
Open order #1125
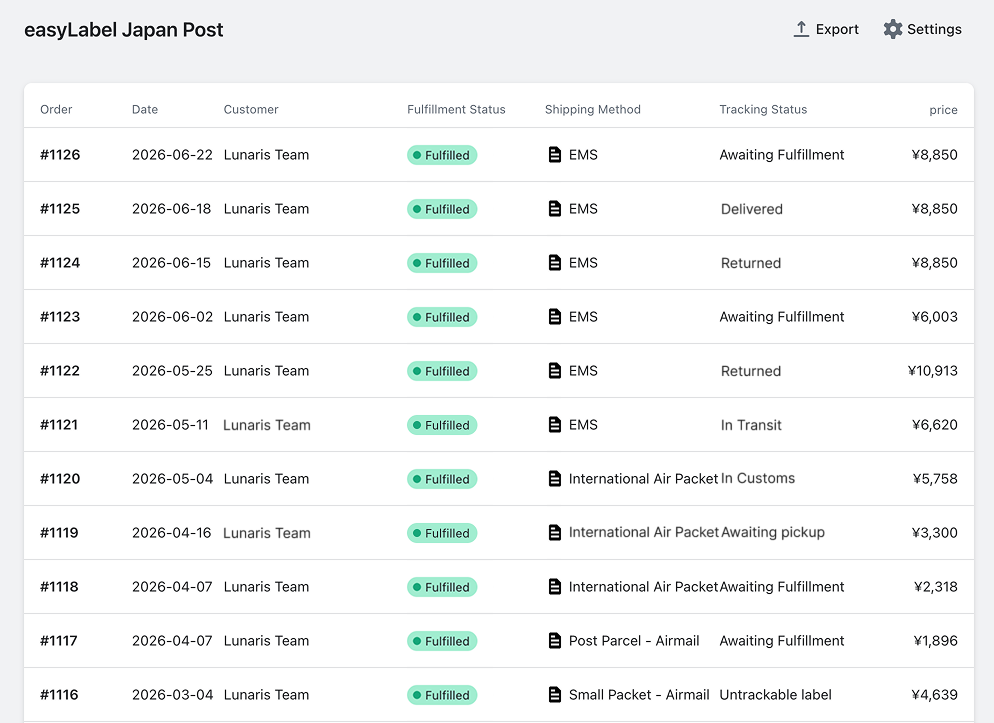click(x=60, y=208)
